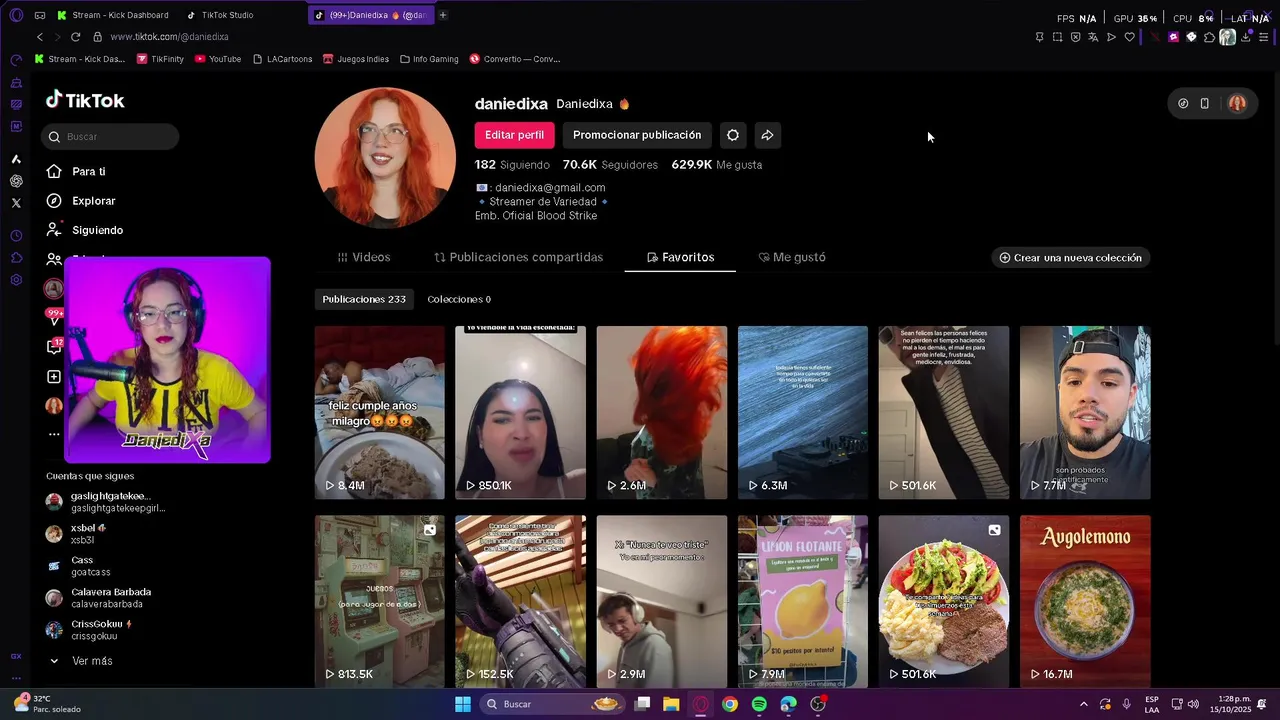Click Promocionar publicación button

click(x=637, y=135)
